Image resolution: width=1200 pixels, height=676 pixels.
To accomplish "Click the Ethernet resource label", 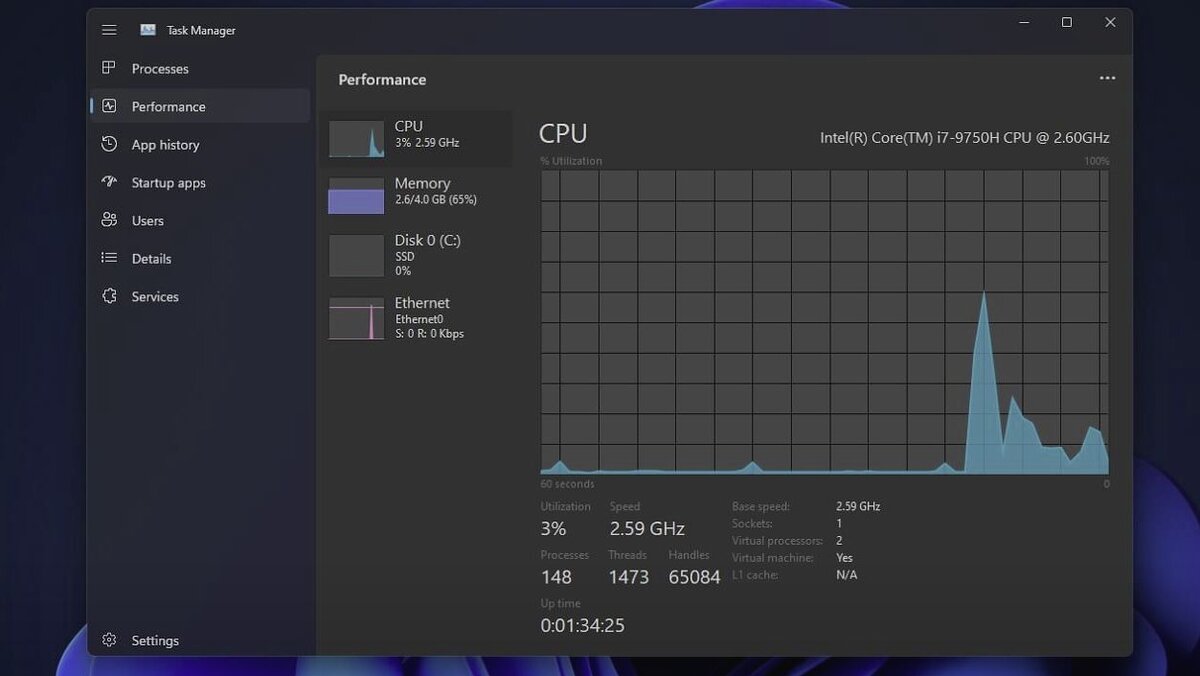I will point(422,303).
